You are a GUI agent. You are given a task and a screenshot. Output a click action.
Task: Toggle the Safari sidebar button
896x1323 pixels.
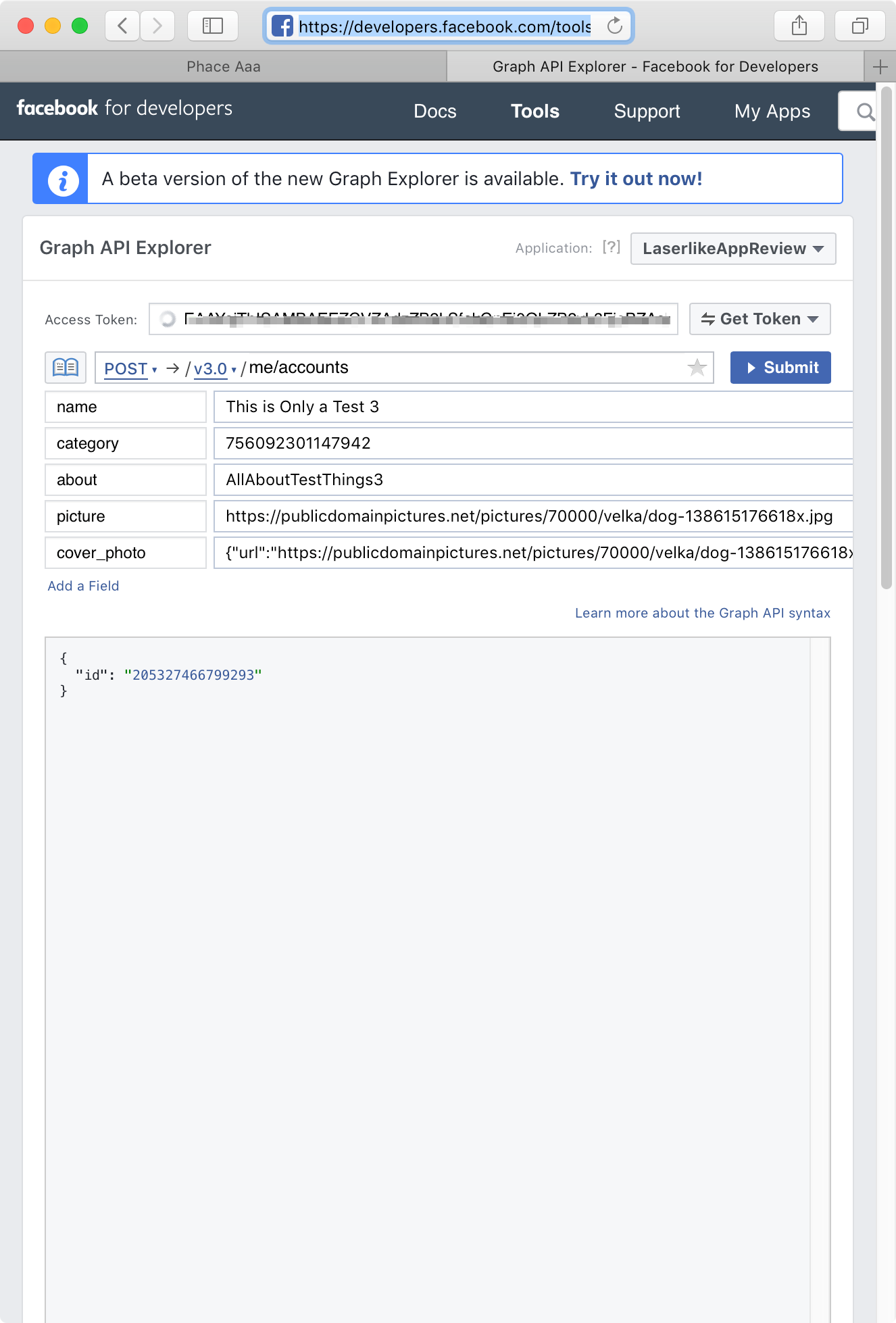click(213, 26)
